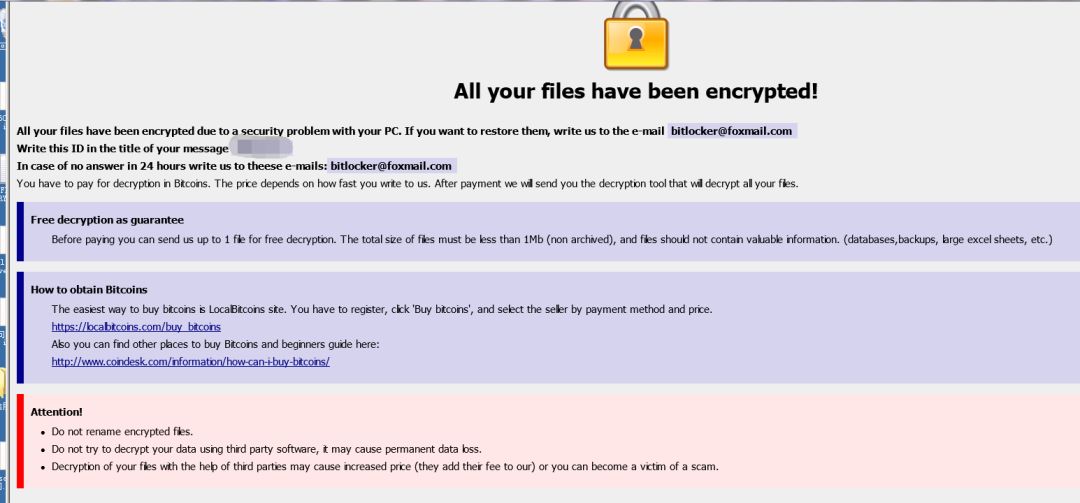The image size is (1080, 503).
Task: Open the coindesk how-can-i-buy-bitcoins link
Action: coord(190,361)
